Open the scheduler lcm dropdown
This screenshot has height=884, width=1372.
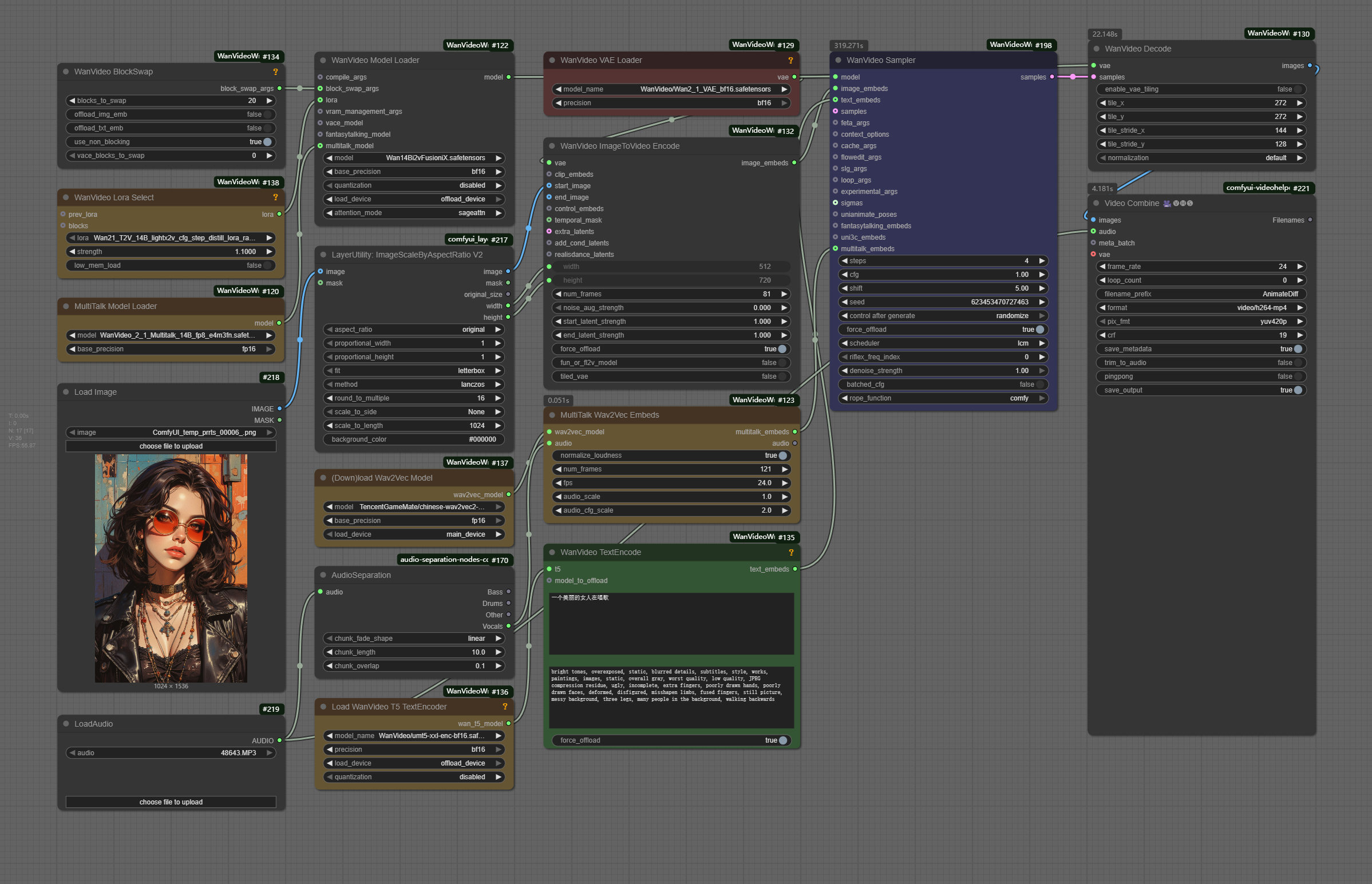click(943, 344)
